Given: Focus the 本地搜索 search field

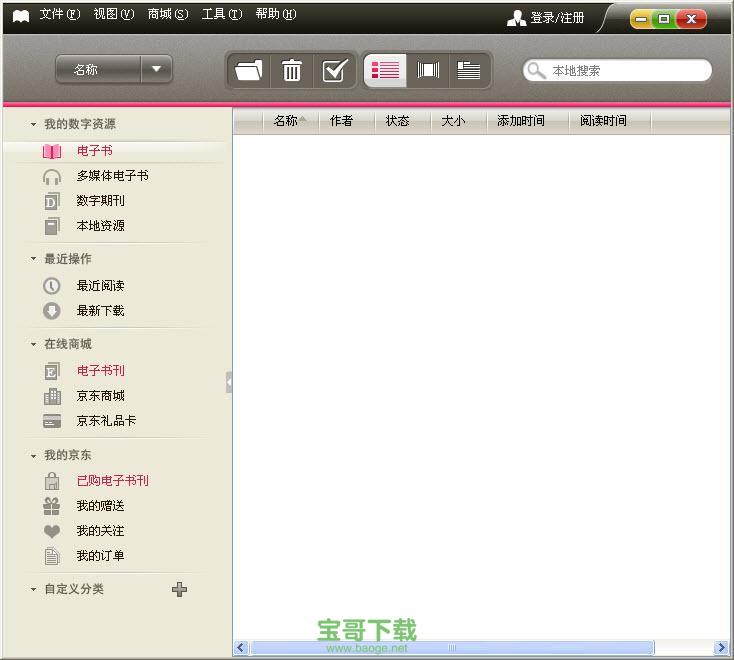Looking at the screenshot, I should point(617,71).
